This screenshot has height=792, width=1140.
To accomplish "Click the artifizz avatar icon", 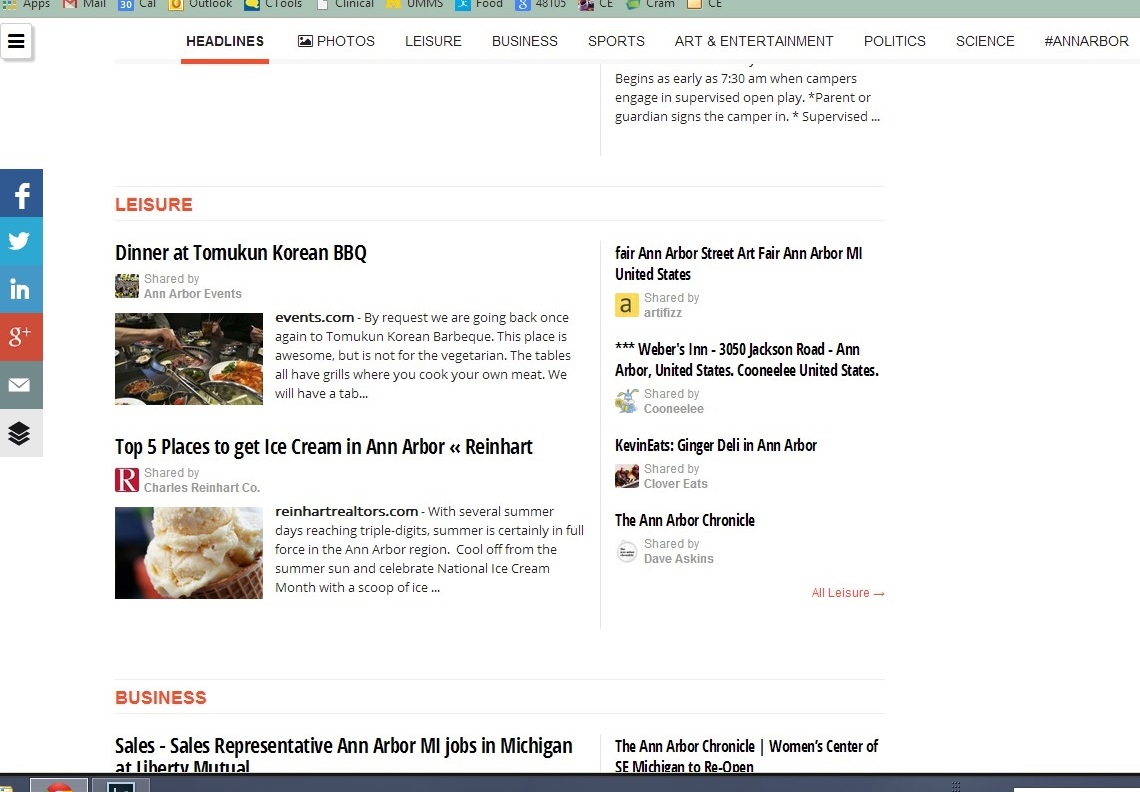I will coord(627,306).
